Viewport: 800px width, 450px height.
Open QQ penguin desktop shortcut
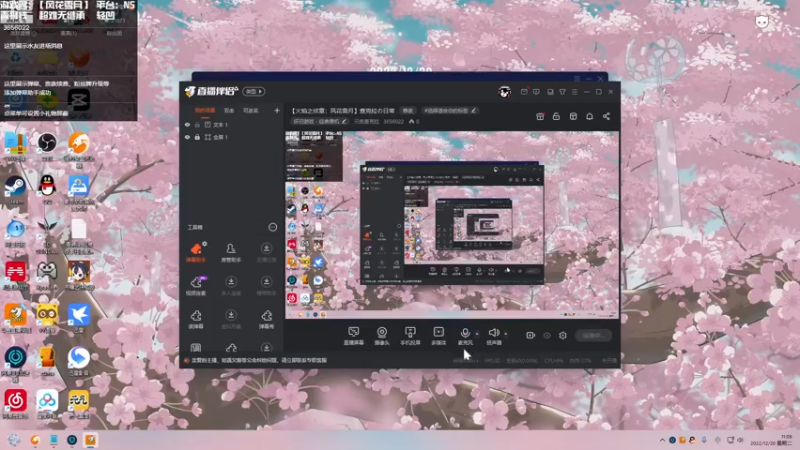coord(47,189)
